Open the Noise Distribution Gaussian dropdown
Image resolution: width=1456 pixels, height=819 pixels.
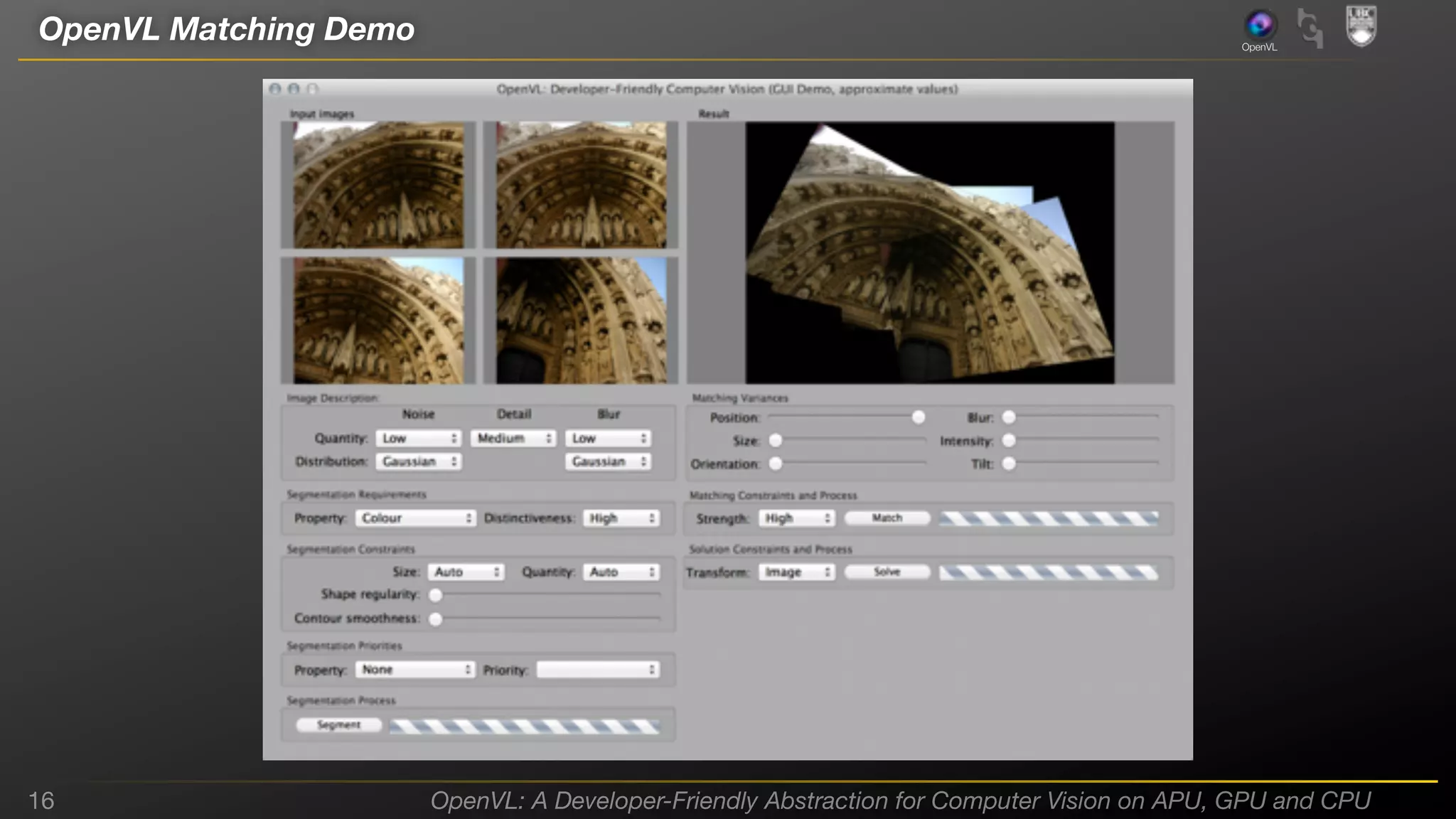pyautogui.click(x=419, y=462)
